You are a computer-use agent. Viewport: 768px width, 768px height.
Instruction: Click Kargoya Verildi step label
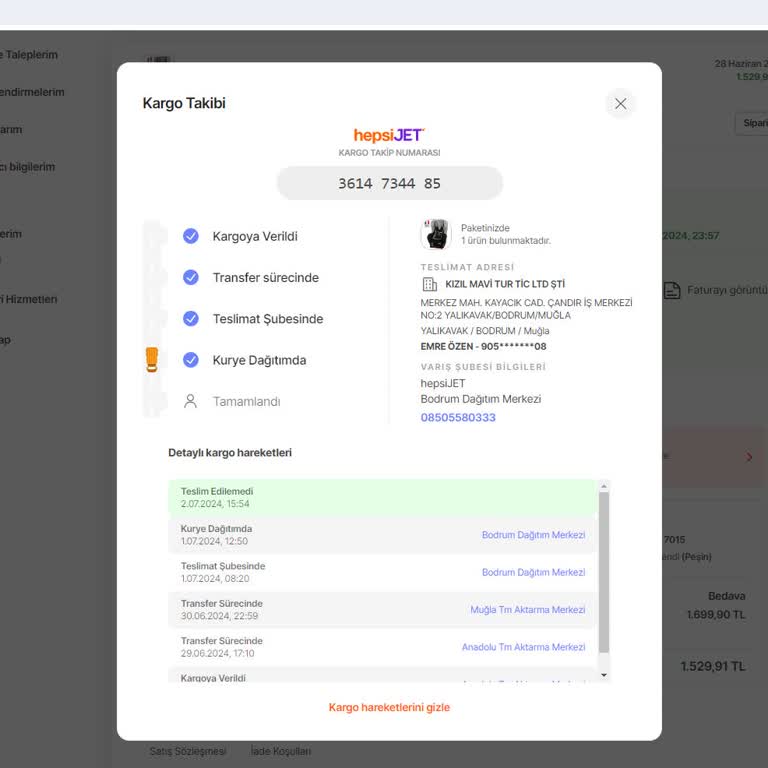point(255,236)
